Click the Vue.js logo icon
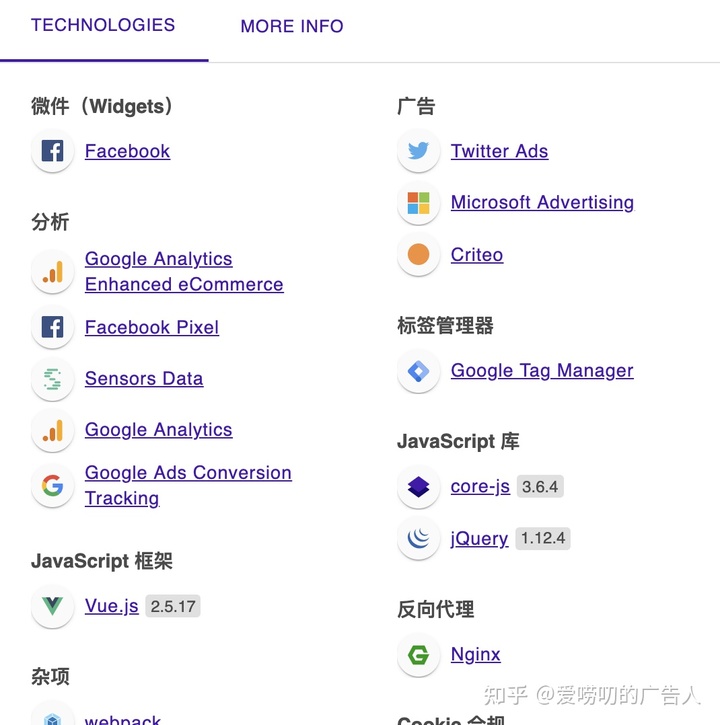The image size is (720, 725). pyautogui.click(x=53, y=606)
